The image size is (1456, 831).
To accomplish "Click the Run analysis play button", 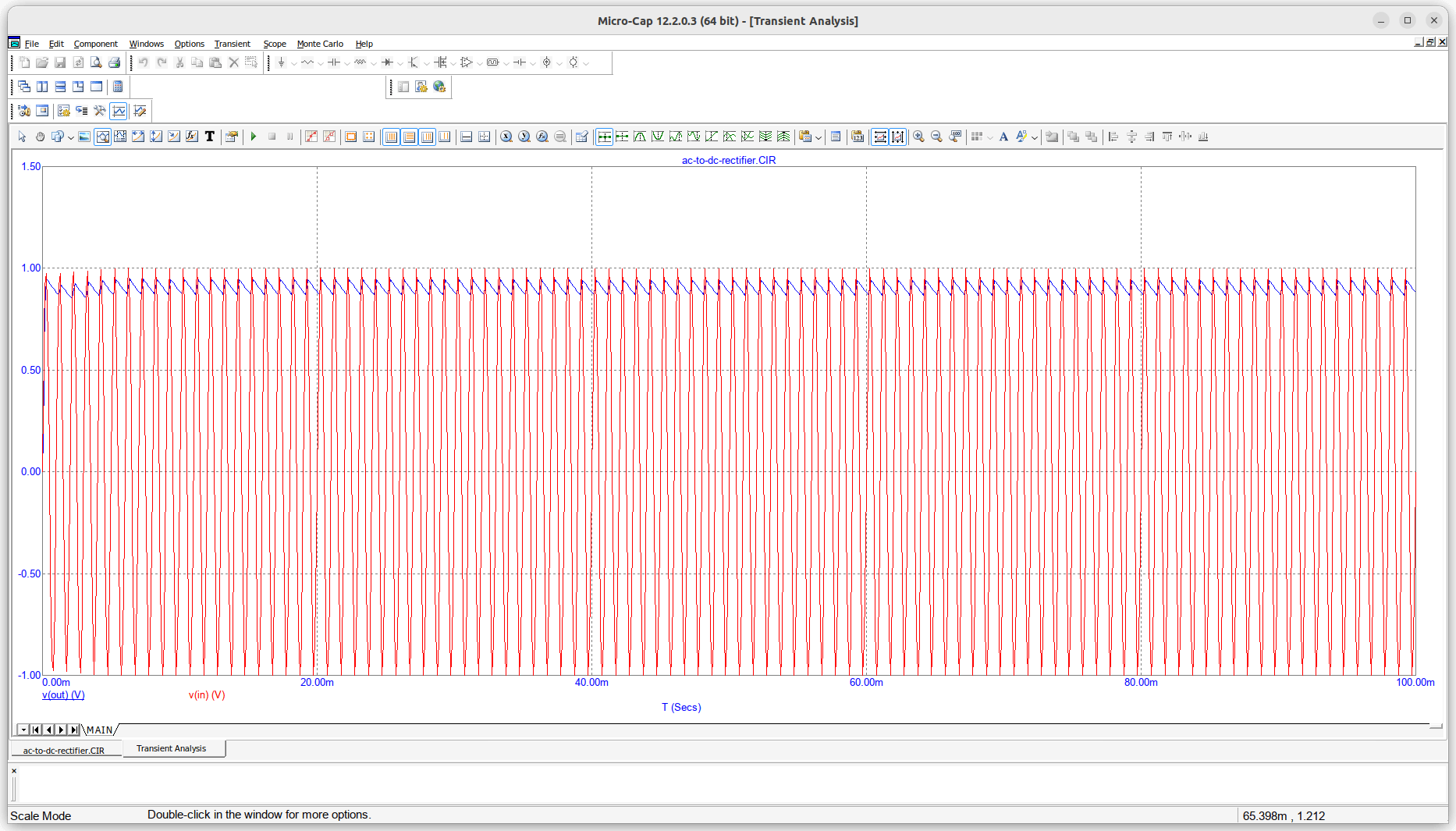I will point(254,137).
